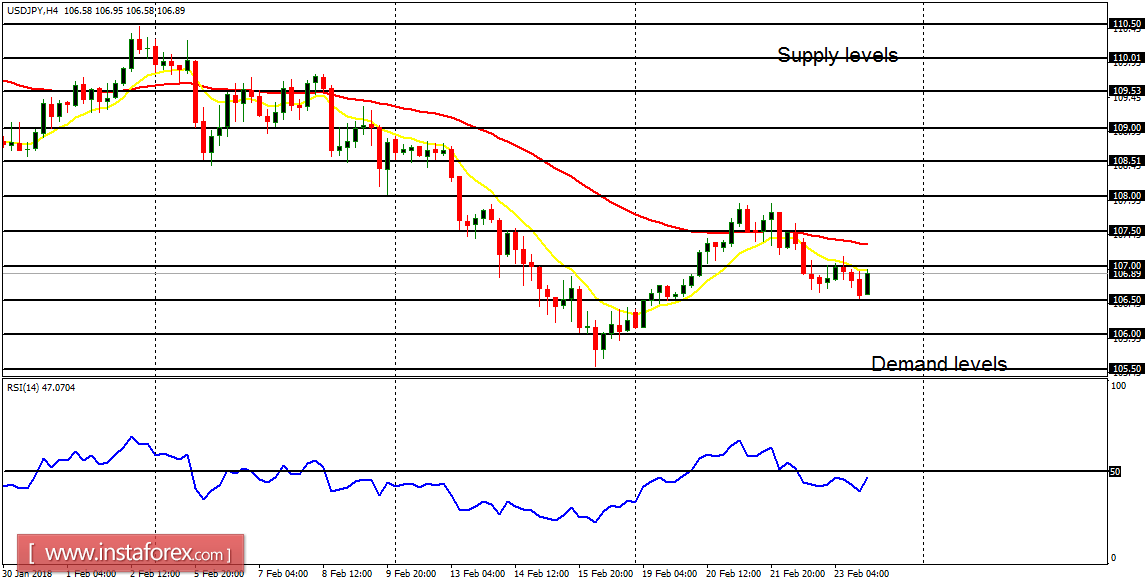Viewport: 1147px width, 585px height.
Task: Click the 108.00 price label
Action: point(1127,196)
